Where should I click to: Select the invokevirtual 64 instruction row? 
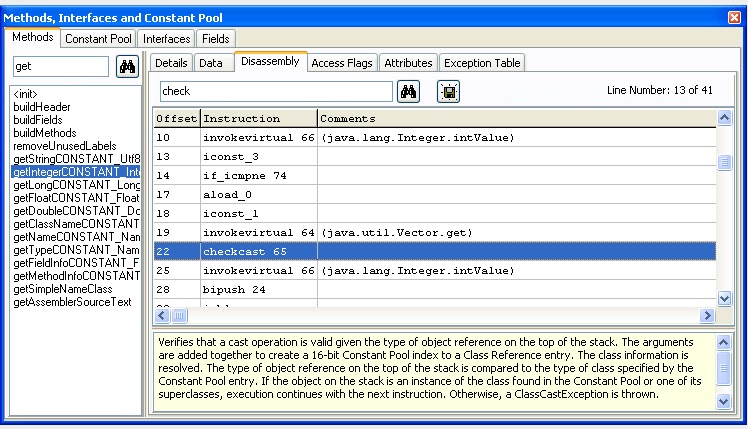click(435, 232)
